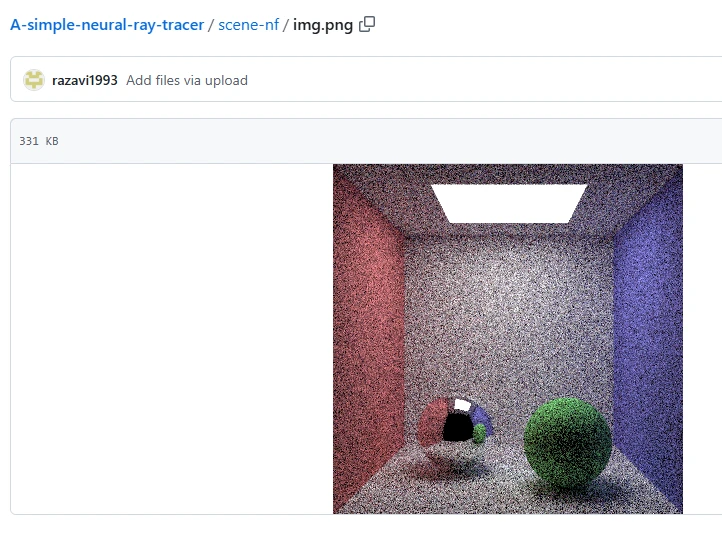Open the razavi1993 avatar image

point(34,80)
